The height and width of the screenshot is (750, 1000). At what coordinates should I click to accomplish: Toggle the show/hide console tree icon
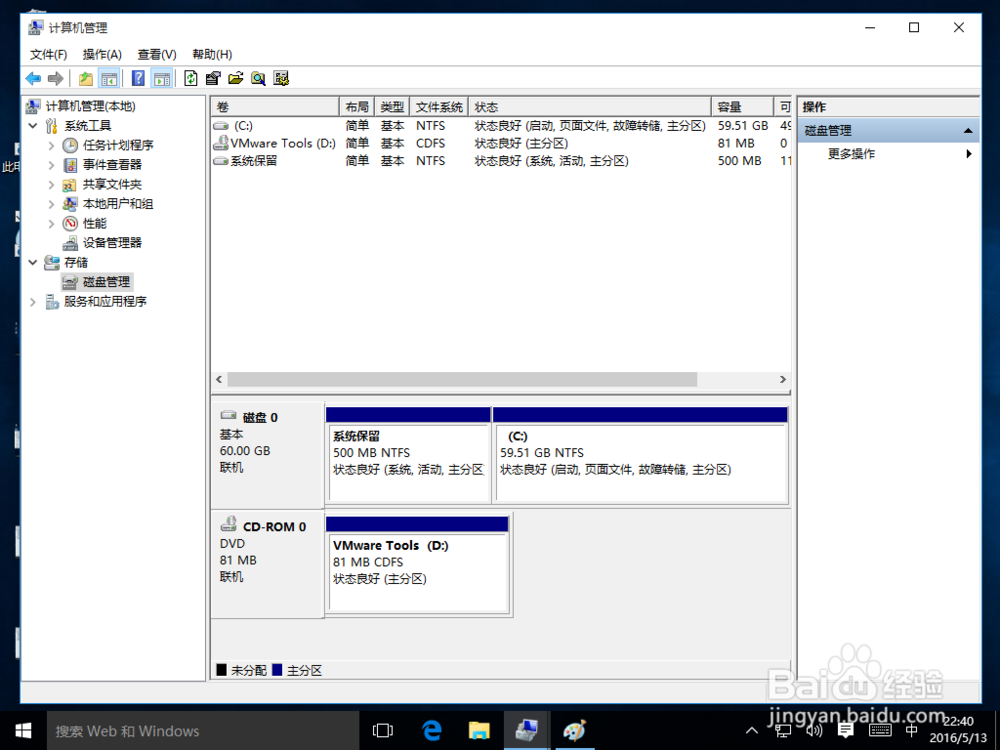coord(109,78)
